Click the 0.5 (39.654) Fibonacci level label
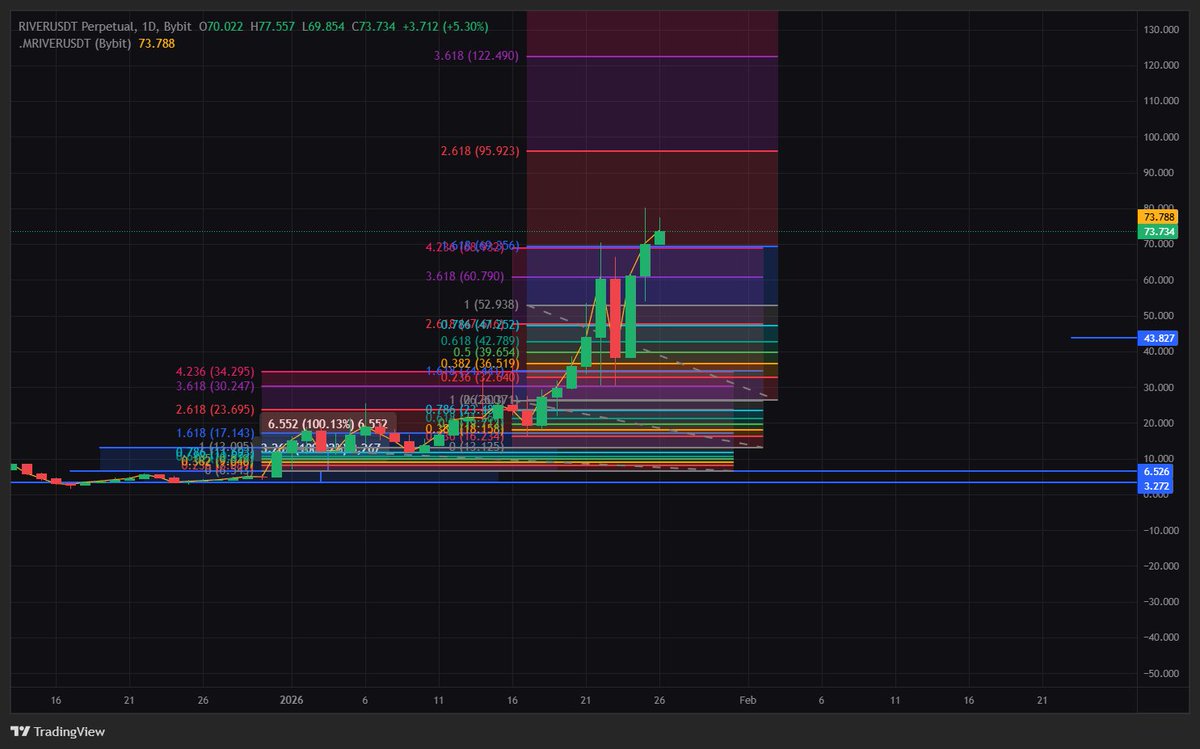 [x=485, y=352]
